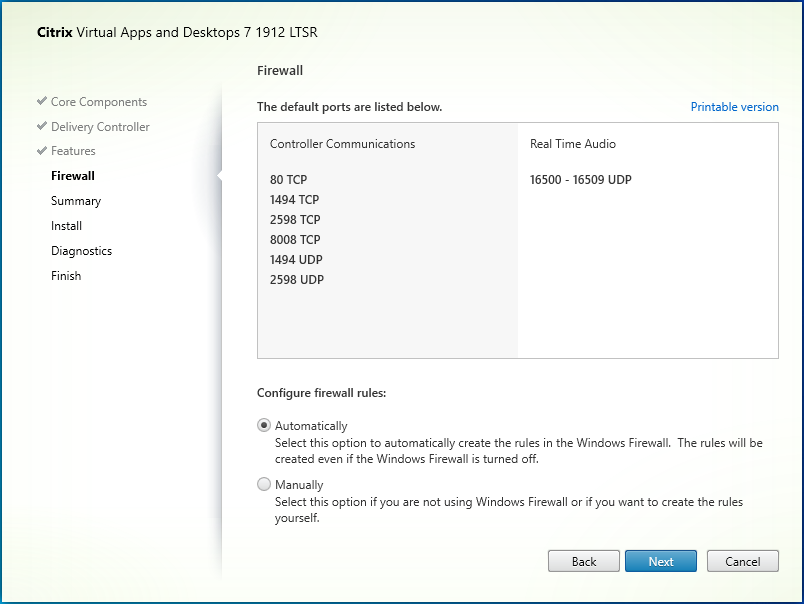Click the 80 TCP port entry
The height and width of the screenshot is (604, 804).
[x=288, y=179]
